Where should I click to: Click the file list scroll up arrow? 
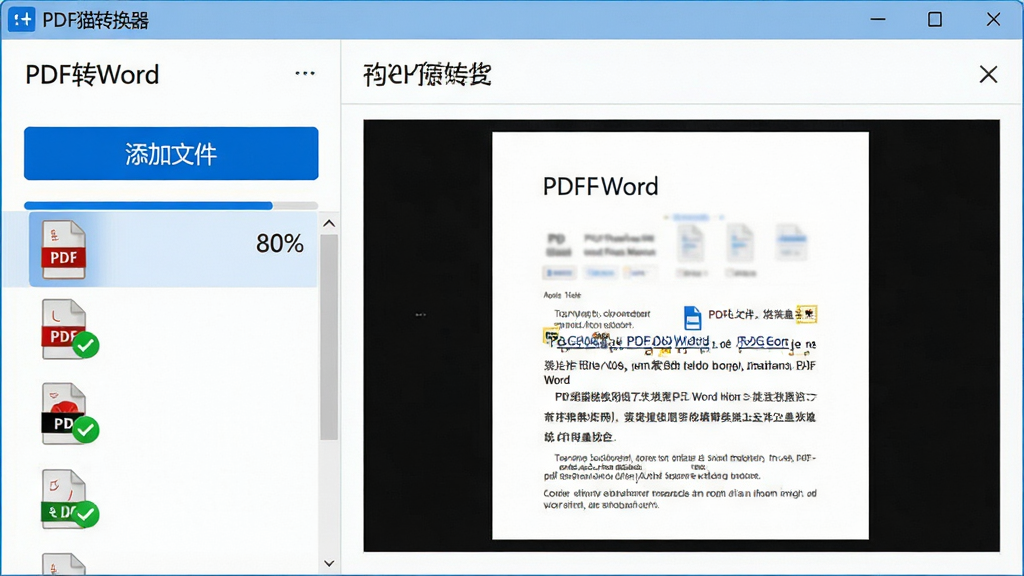coord(329,223)
